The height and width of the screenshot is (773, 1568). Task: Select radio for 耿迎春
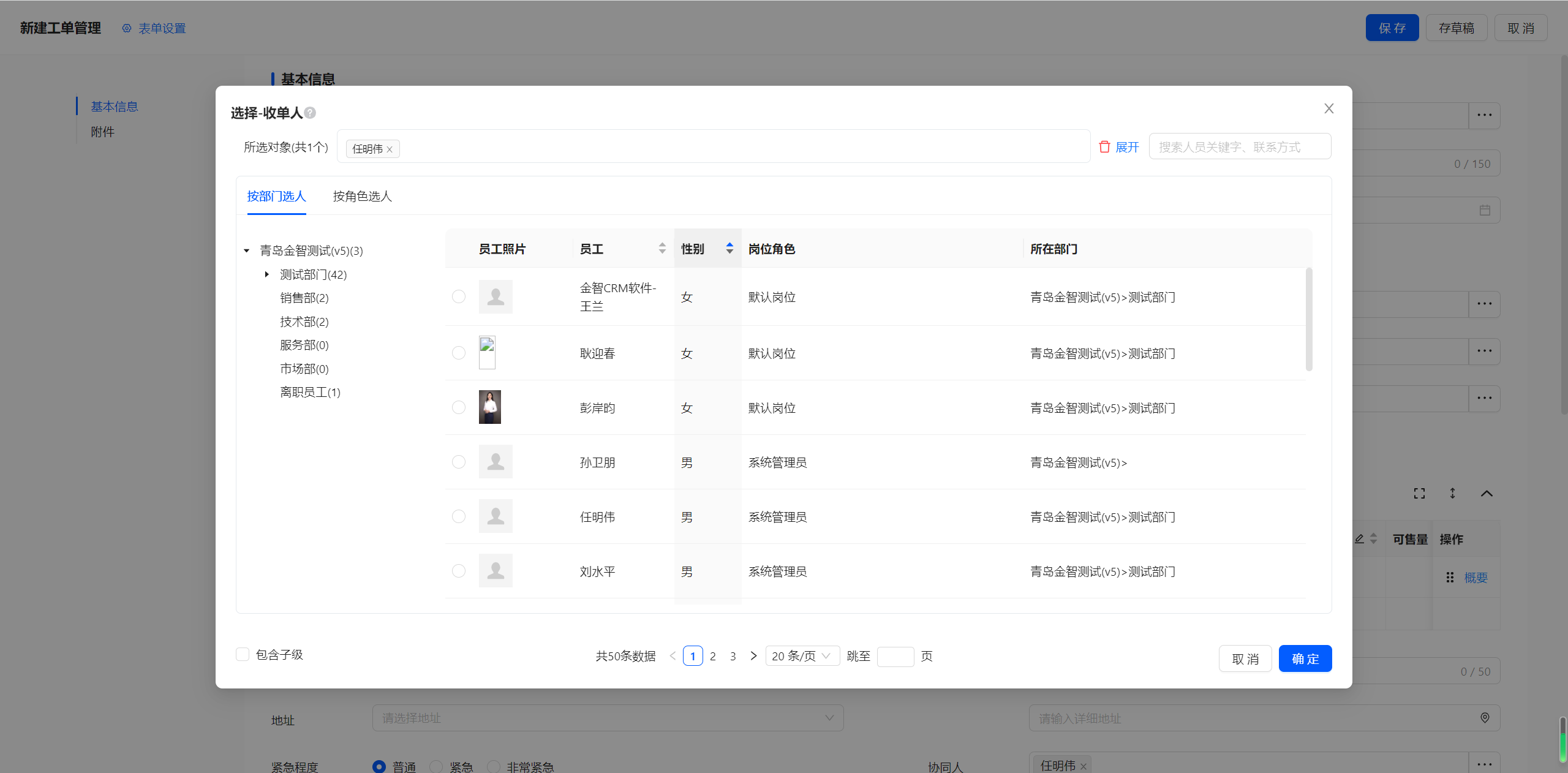pos(459,353)
